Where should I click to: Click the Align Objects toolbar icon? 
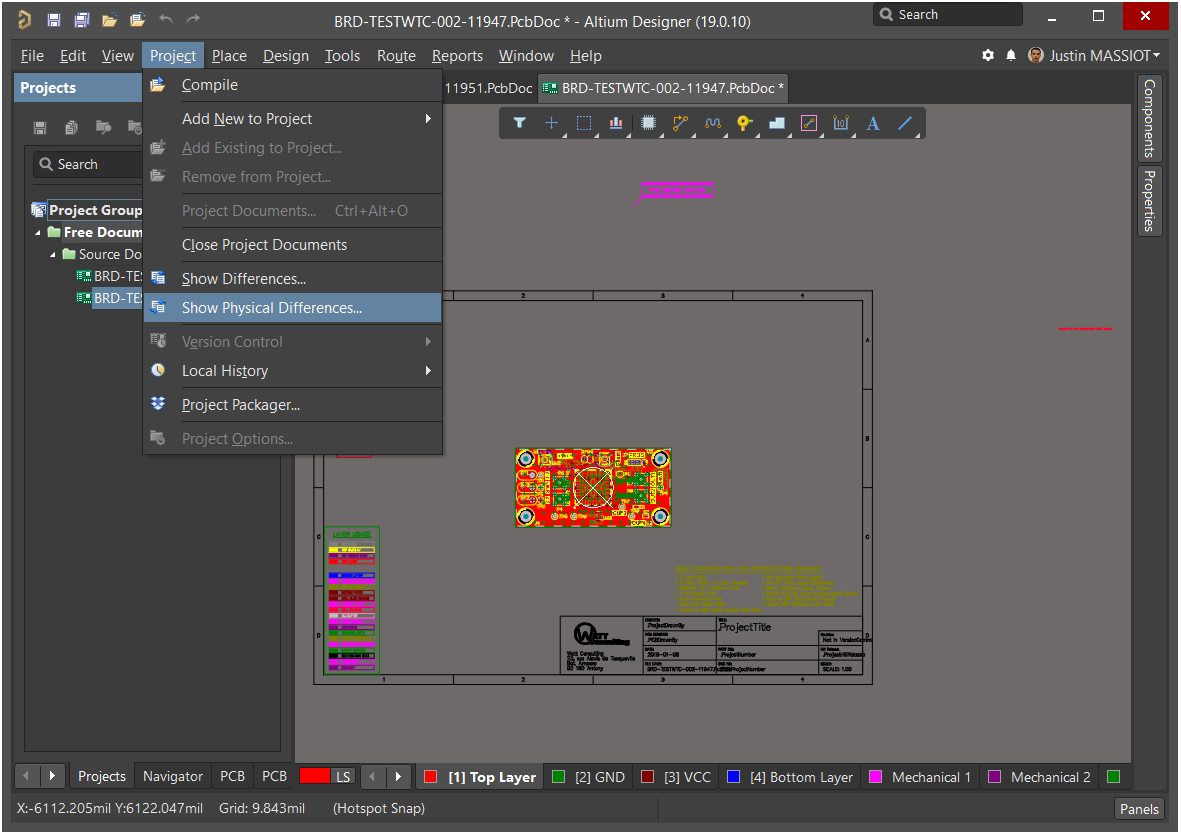tap(616, 123)
